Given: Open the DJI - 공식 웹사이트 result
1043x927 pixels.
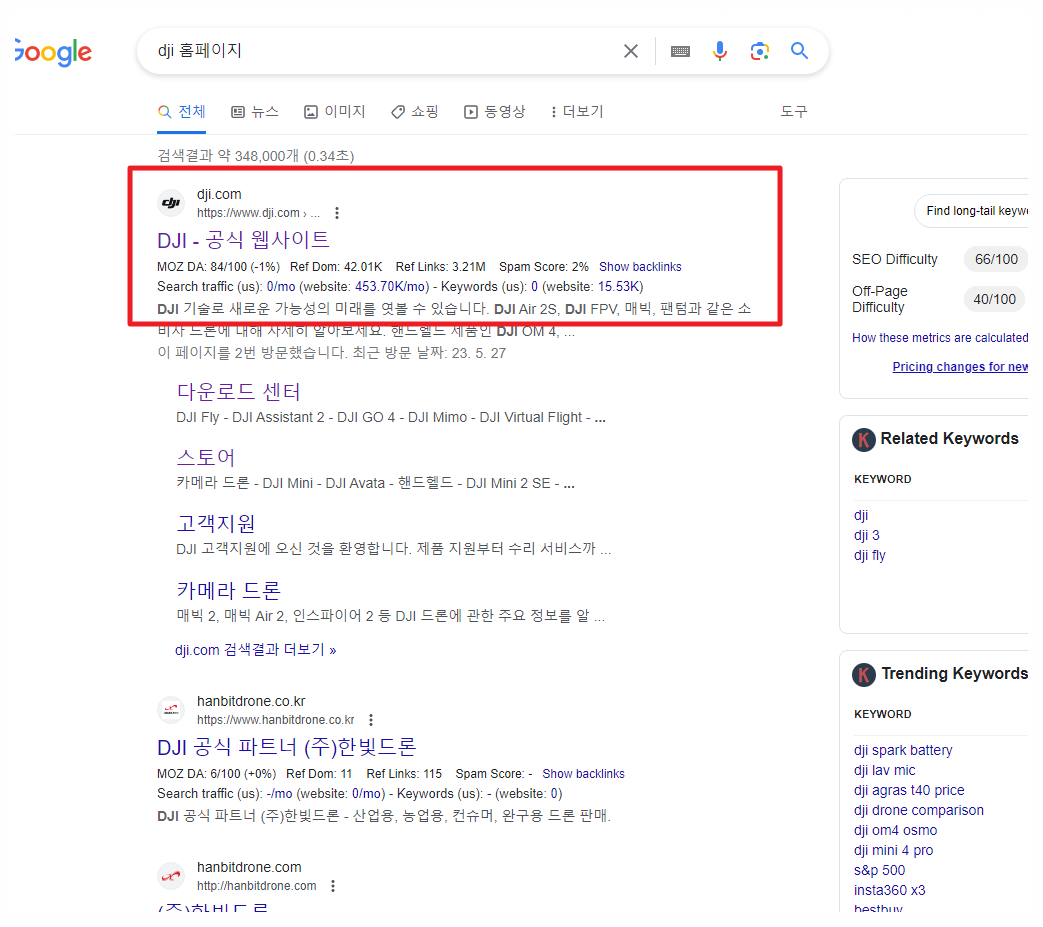Looking at the screenshot, I should (x=243, y=239).
